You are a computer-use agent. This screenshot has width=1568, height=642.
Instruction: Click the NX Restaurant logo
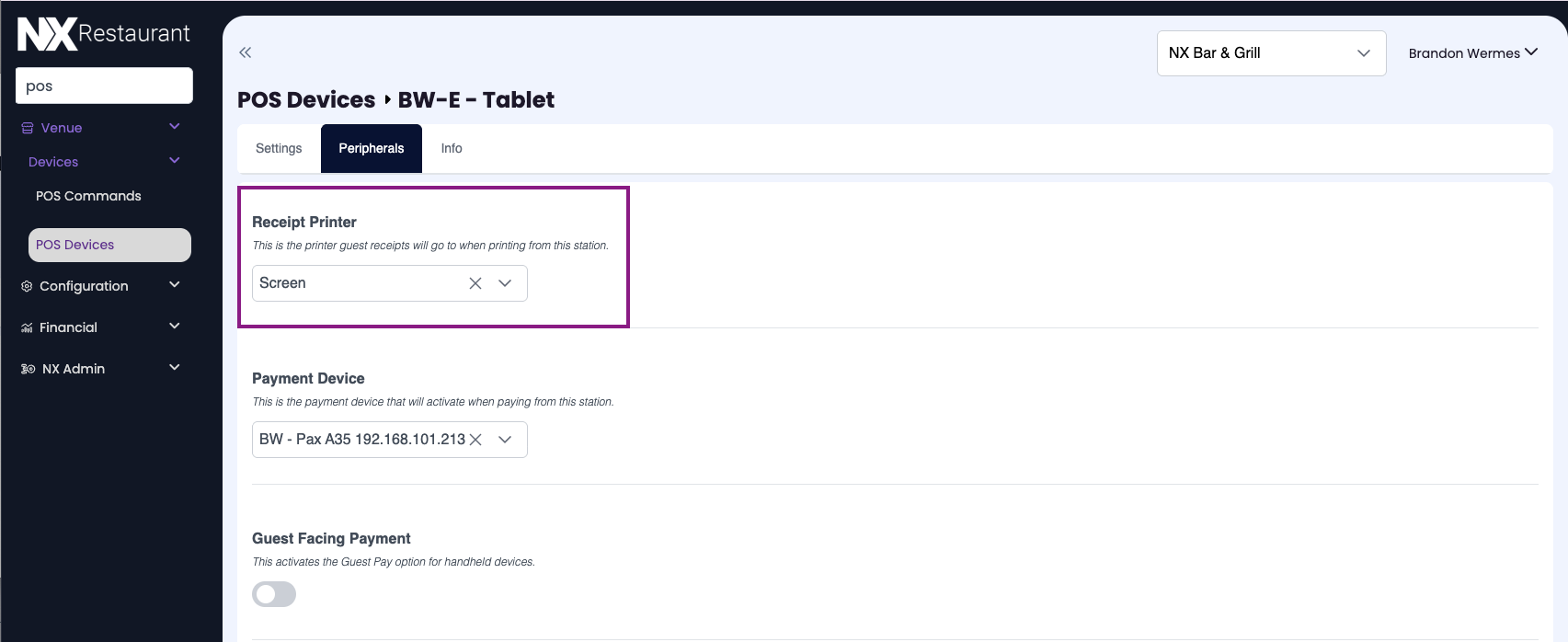point(103,34)
